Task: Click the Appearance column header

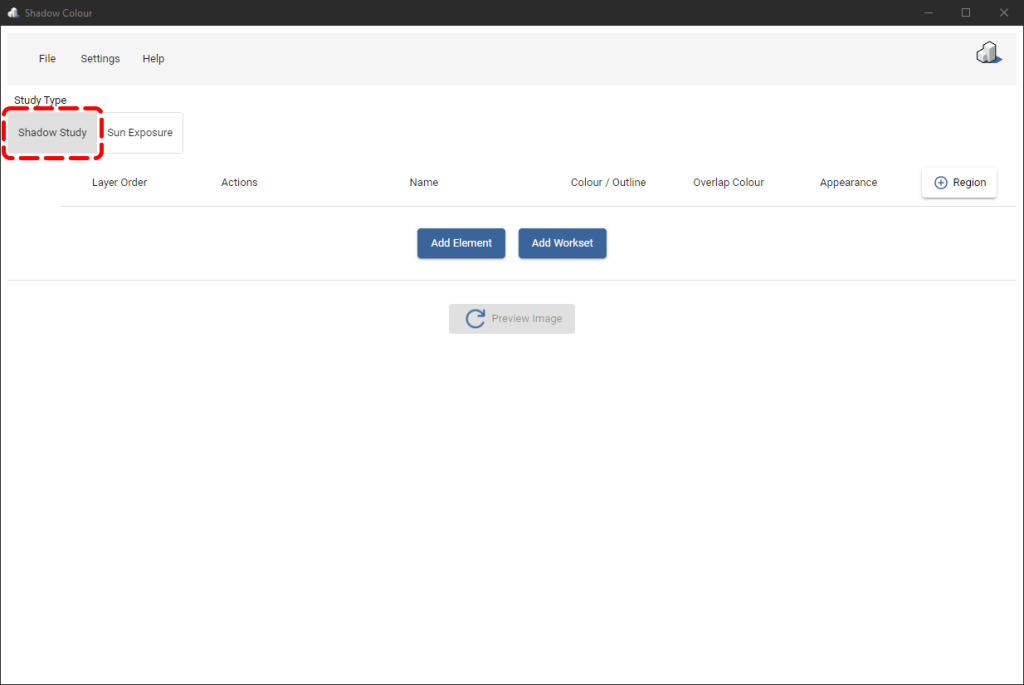Action: (x=848, y=182)
